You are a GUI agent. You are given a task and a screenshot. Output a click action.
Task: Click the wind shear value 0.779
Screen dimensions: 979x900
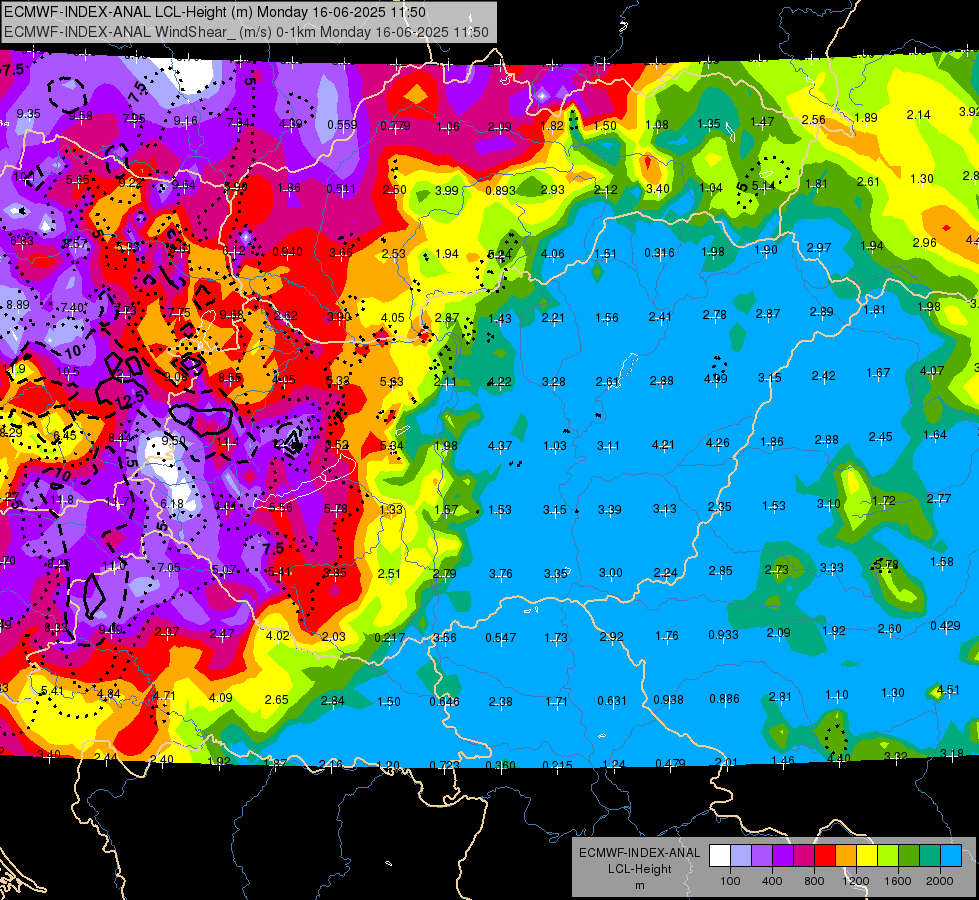(x=395, y=126)
